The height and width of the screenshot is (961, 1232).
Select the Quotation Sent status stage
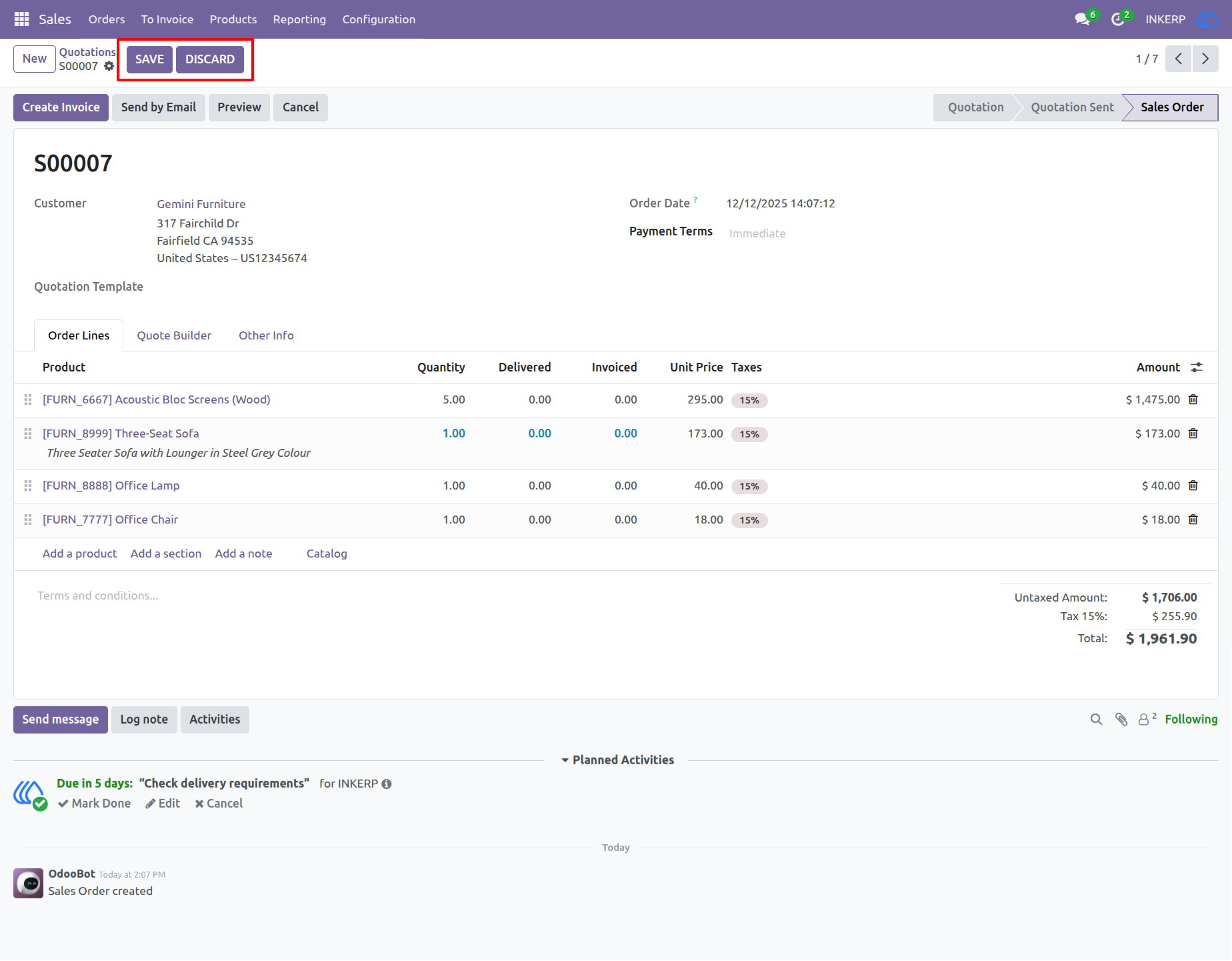pos(1072,107)
